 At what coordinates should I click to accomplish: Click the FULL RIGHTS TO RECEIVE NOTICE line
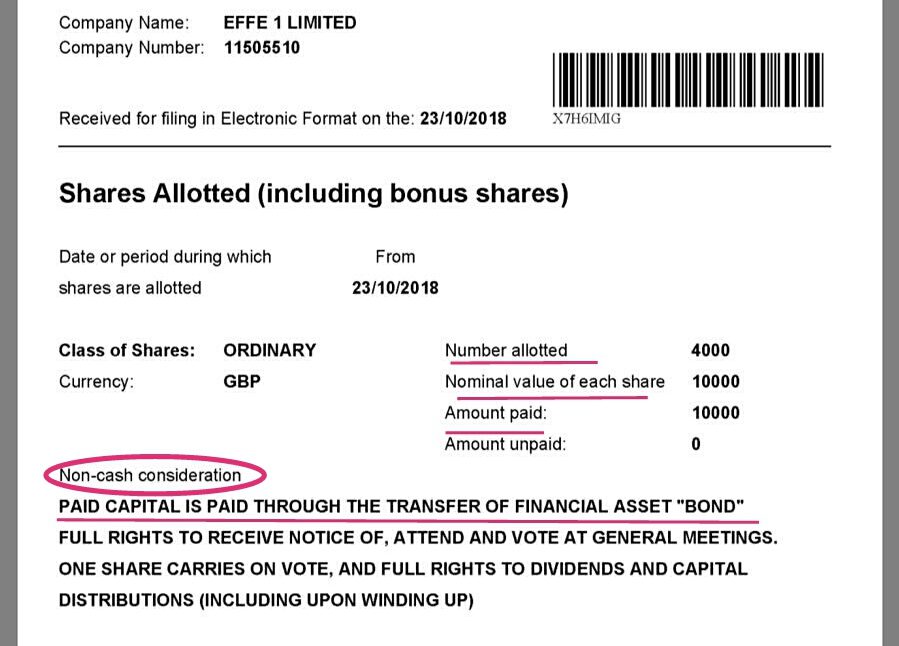coord(418,538)
